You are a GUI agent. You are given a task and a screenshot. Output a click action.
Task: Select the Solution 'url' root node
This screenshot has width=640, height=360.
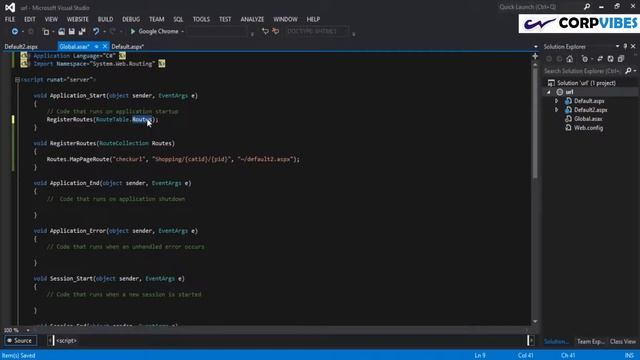(586, 83)
